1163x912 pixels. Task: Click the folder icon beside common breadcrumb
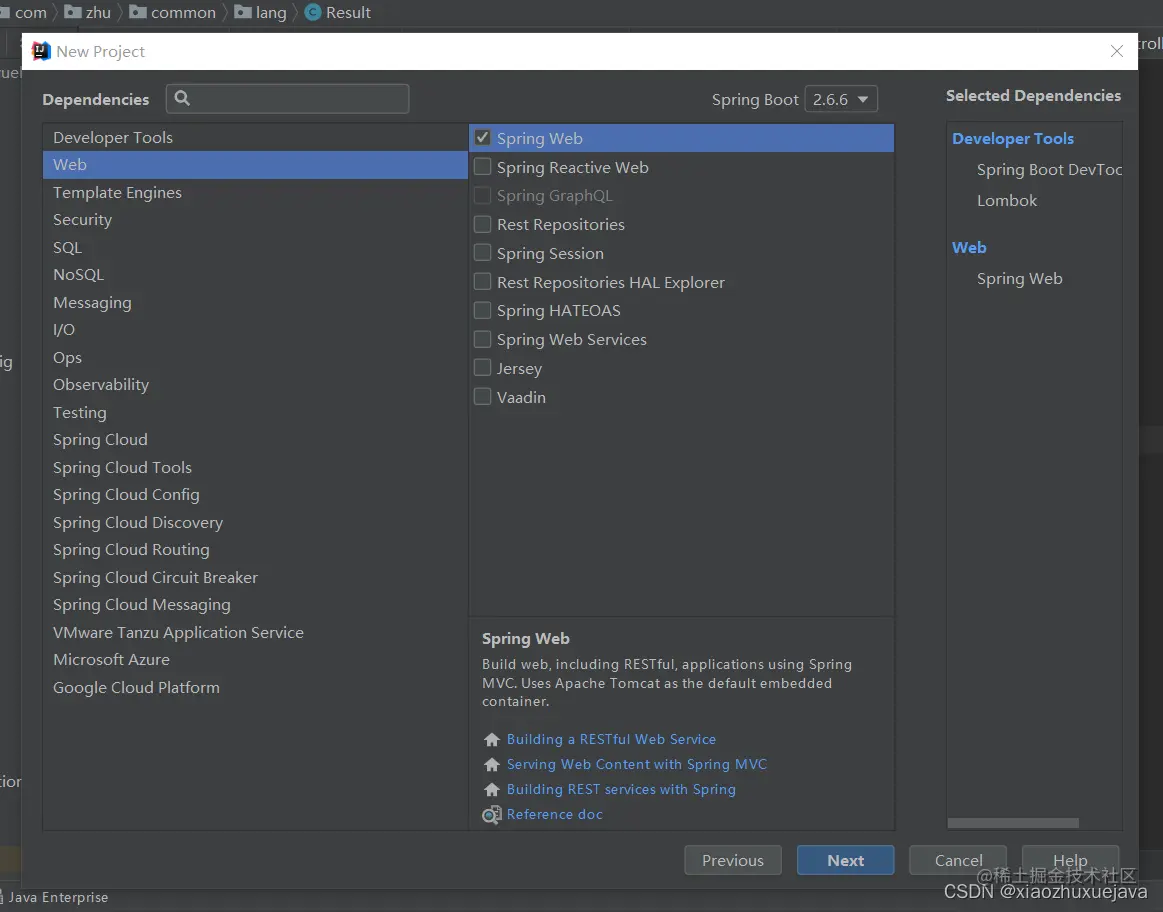coord(138,12)
